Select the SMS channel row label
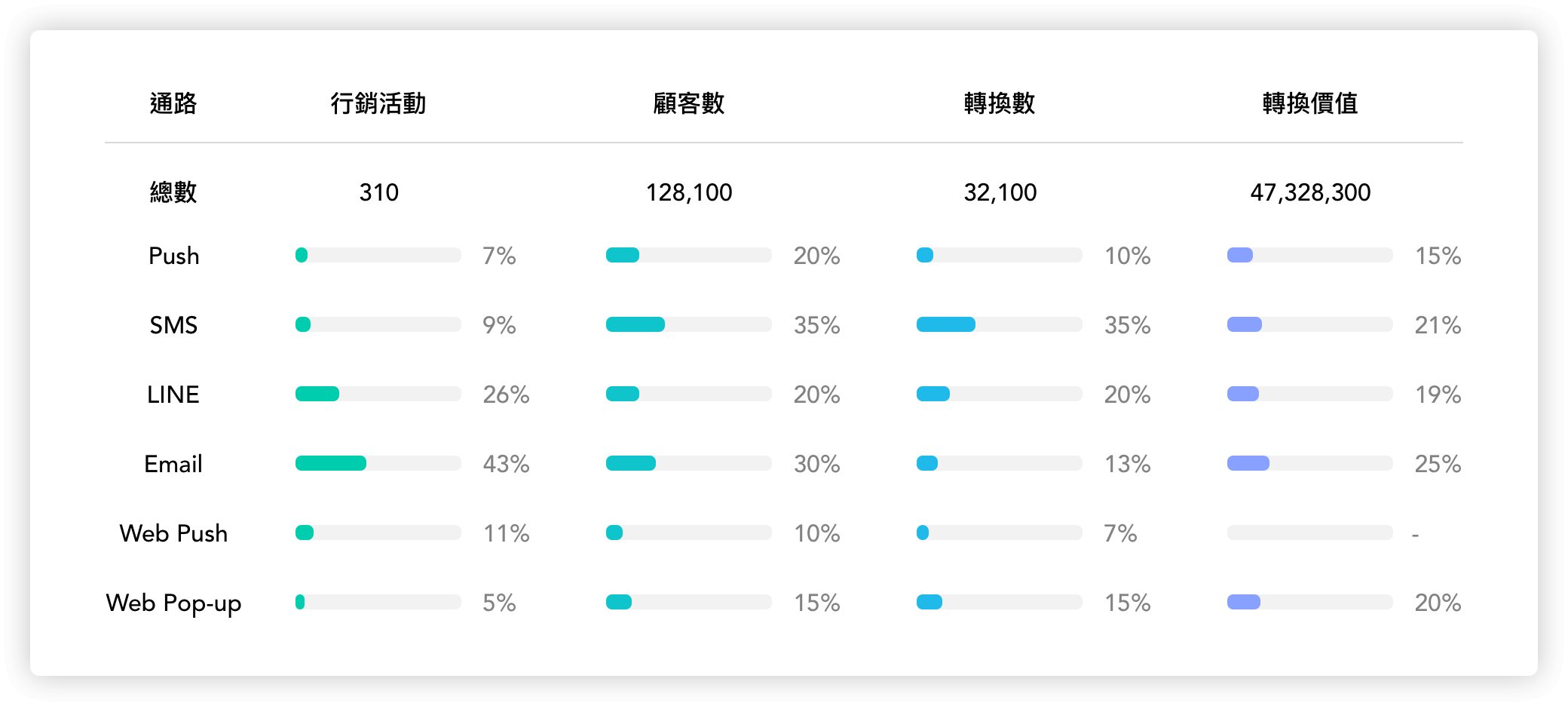The image size is (1568, 706). [x=173, y=325]
